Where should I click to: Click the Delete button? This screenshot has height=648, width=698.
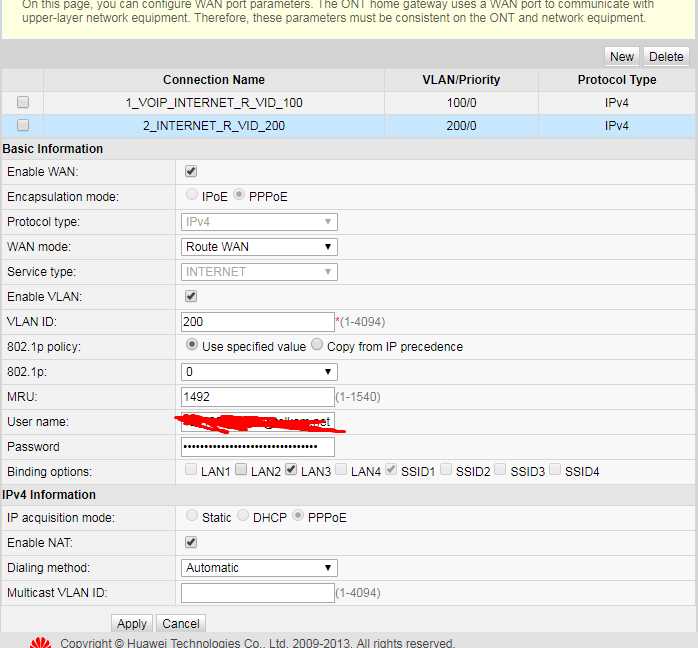point(666,57)
